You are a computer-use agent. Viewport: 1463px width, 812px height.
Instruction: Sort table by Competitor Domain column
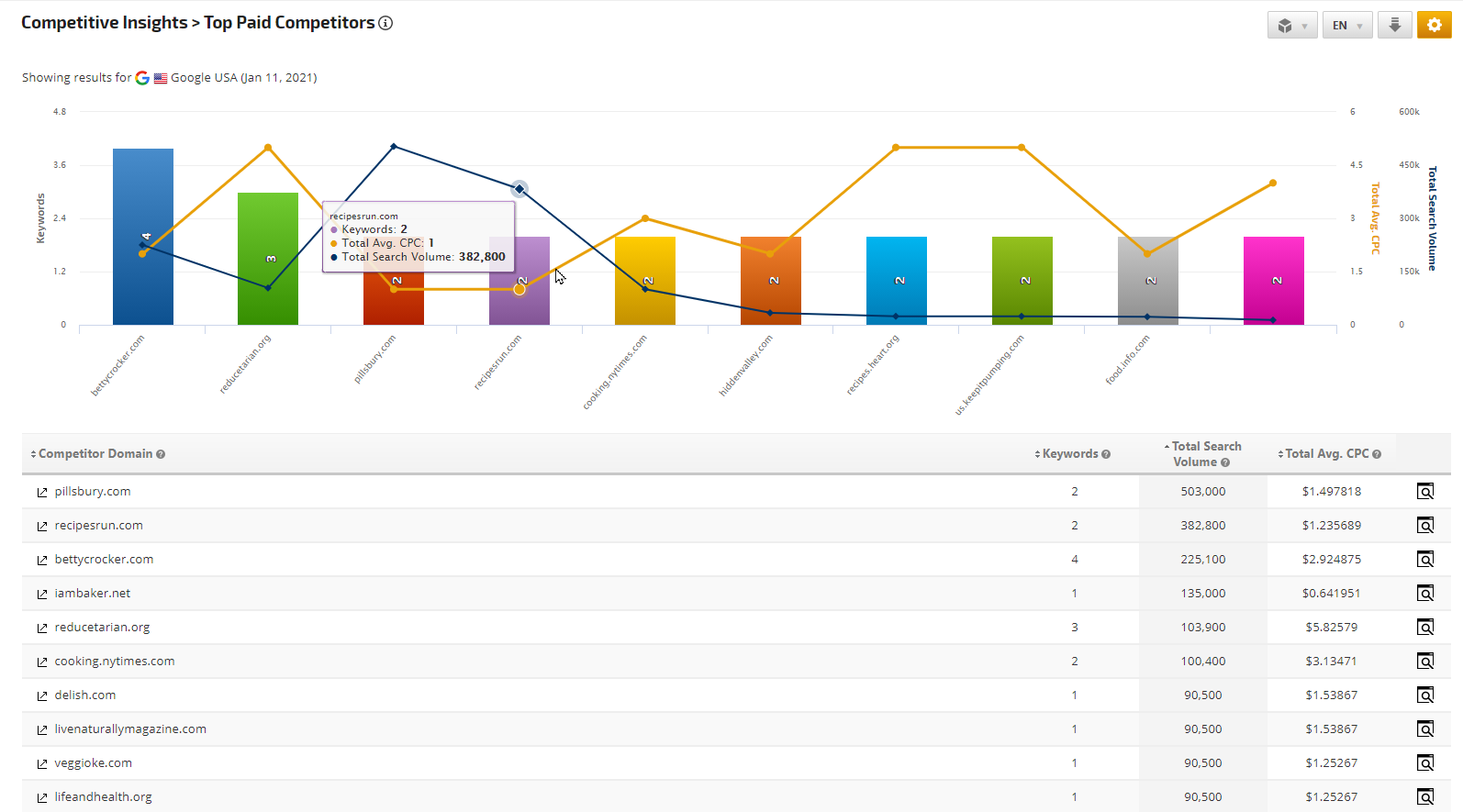[x=95, y=454]
